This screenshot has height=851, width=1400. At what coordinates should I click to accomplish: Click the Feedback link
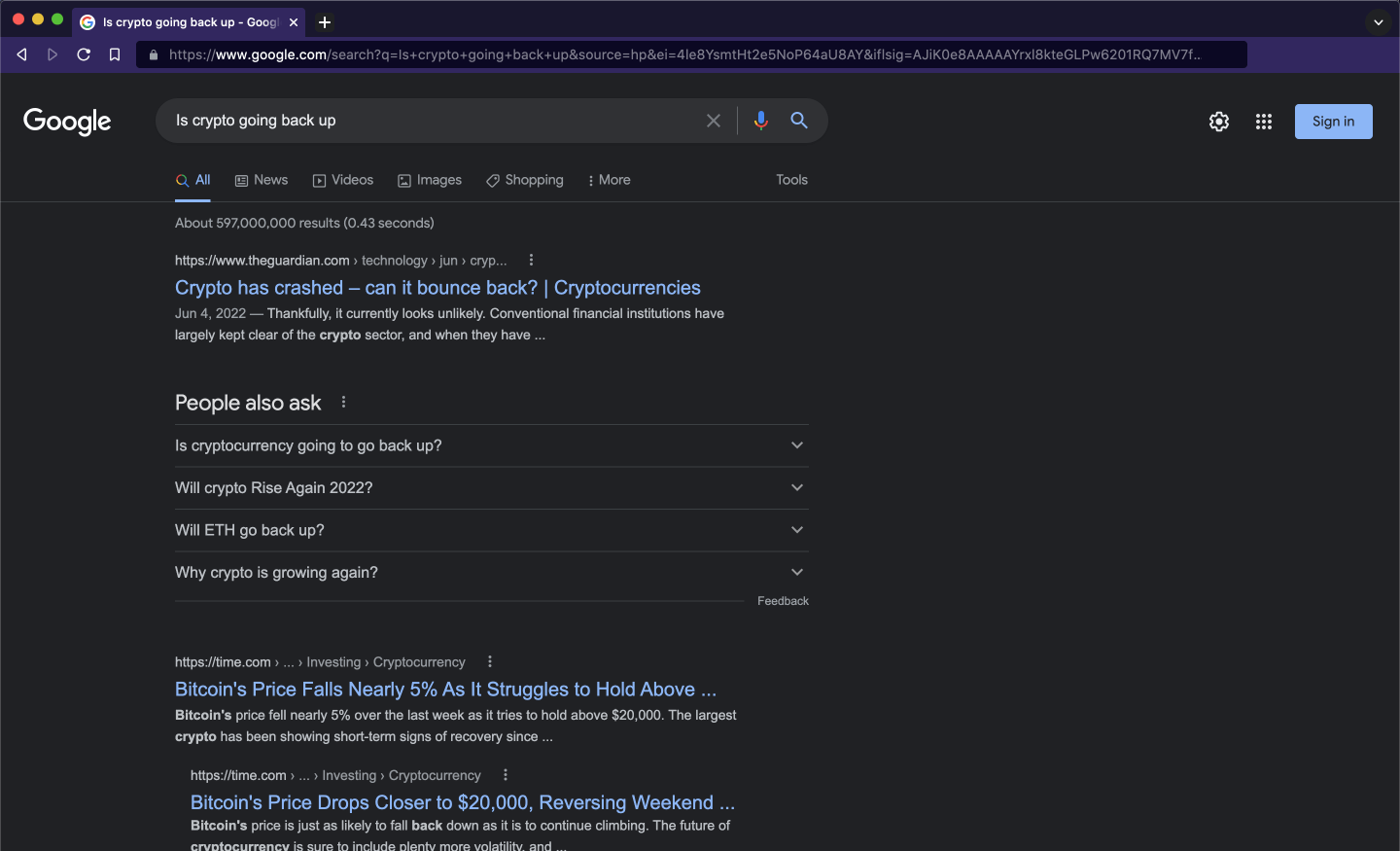[x=783, y=601]
